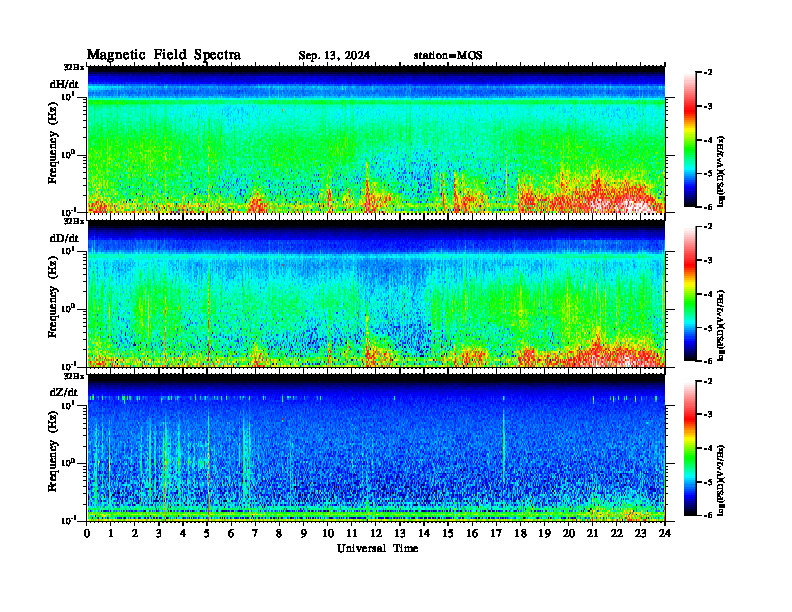Click hour tick label '15' on time axis
The height and width of the screenshot is (612, 792).
(448, 533)
